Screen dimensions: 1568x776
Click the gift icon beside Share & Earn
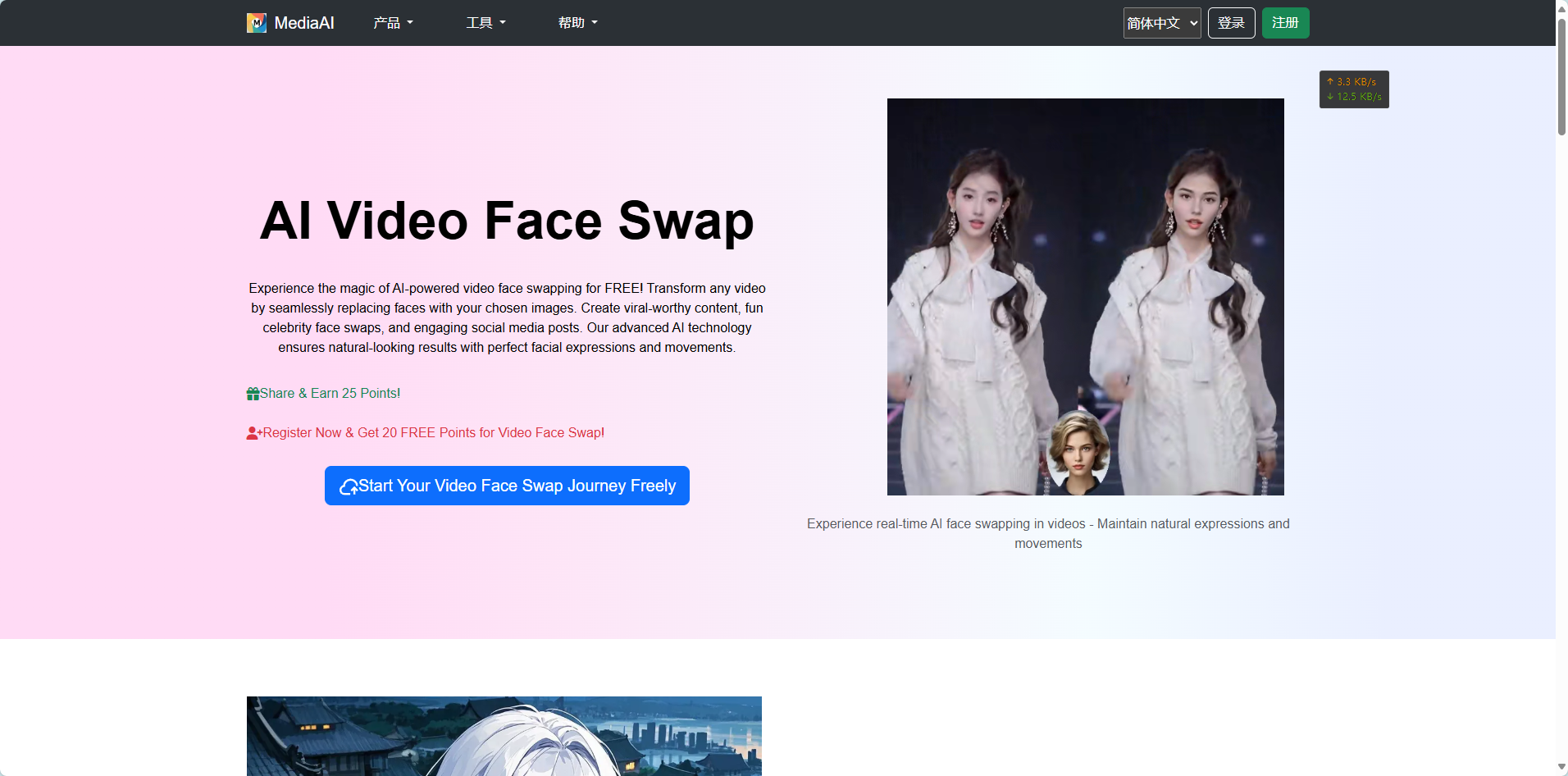tap(253, 394)
